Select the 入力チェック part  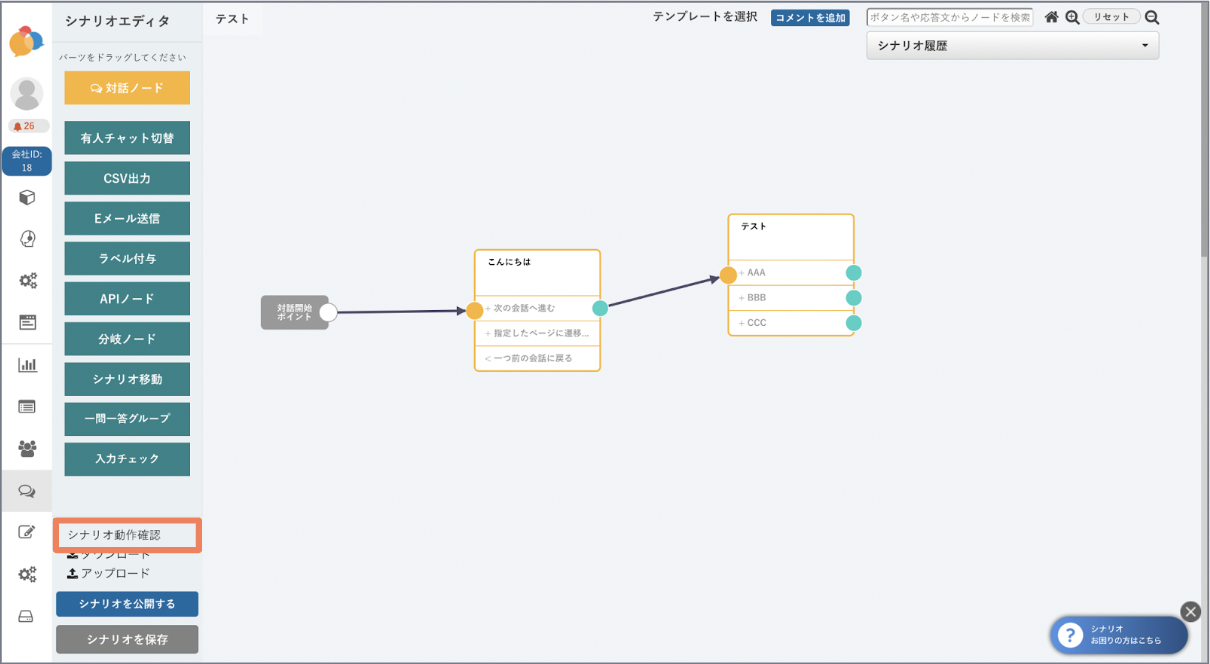127,459
